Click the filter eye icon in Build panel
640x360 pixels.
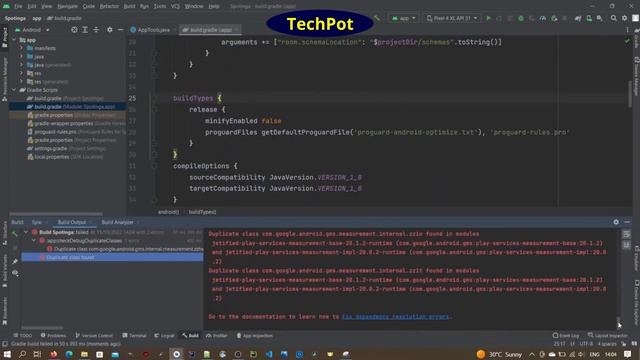[15, 273]
